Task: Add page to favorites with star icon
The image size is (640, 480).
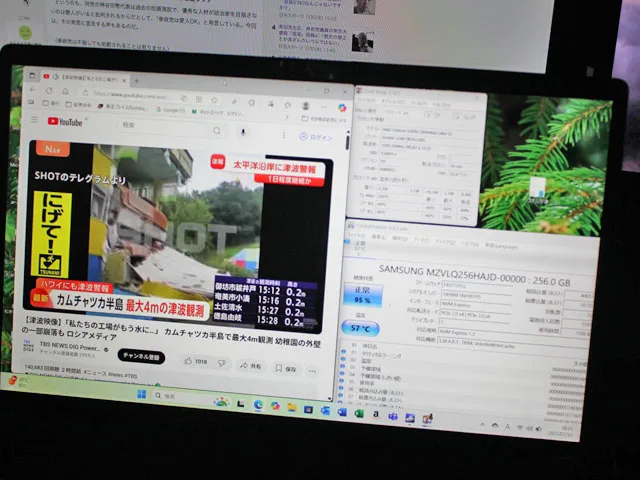Action: [214, 100]
